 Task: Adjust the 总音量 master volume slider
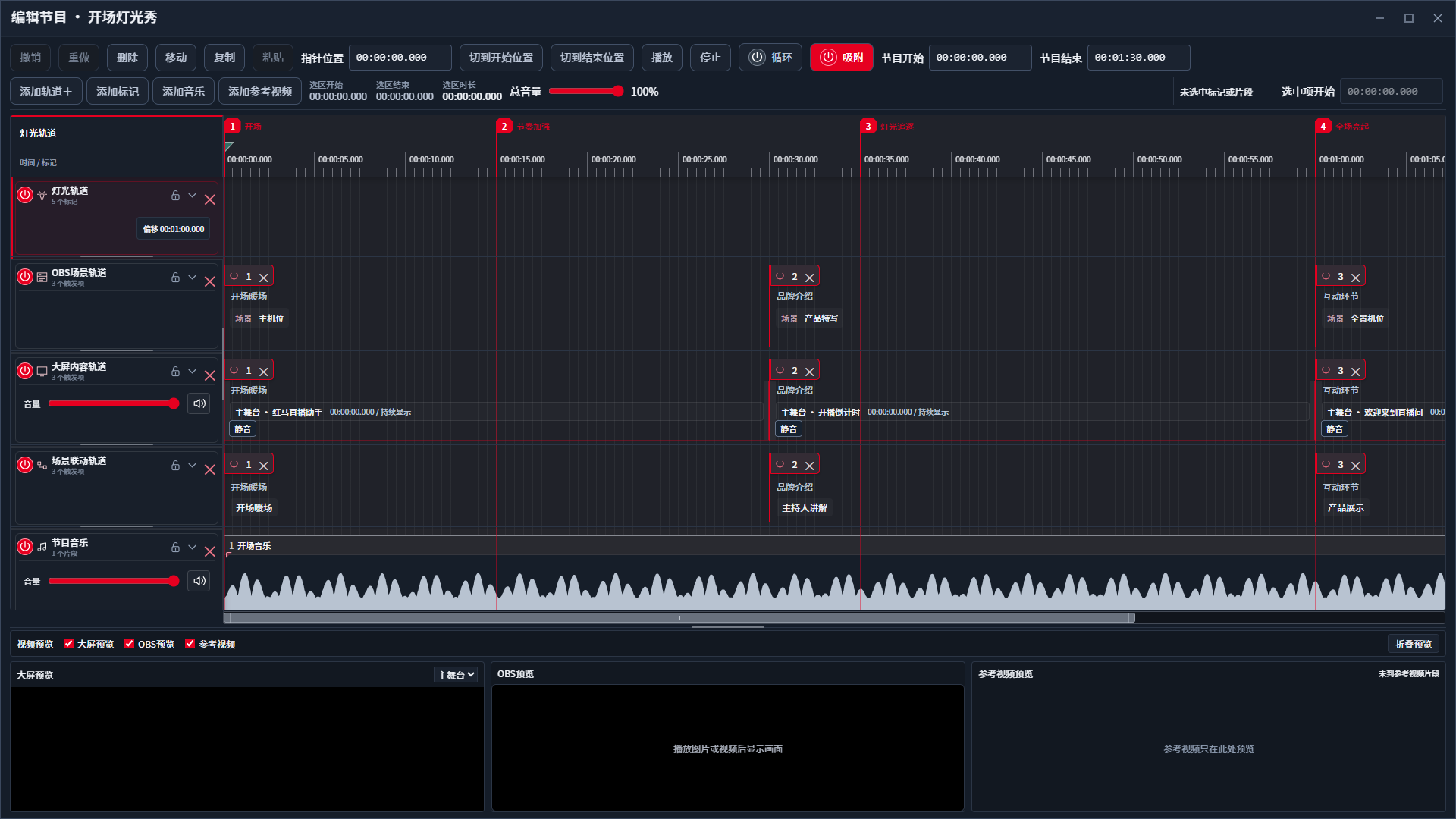click(x=585, y=92)
